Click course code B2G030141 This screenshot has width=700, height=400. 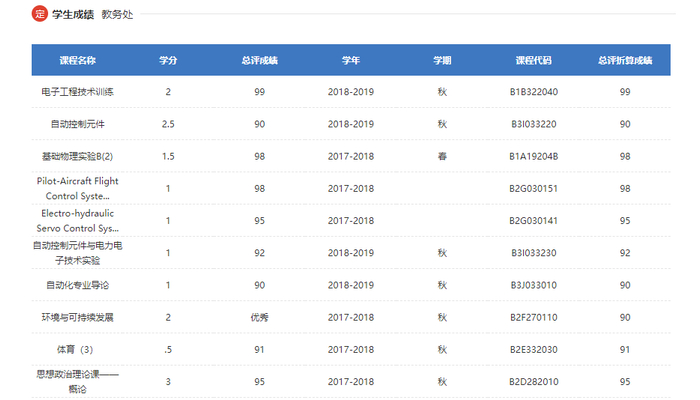(x=533, y=221)
